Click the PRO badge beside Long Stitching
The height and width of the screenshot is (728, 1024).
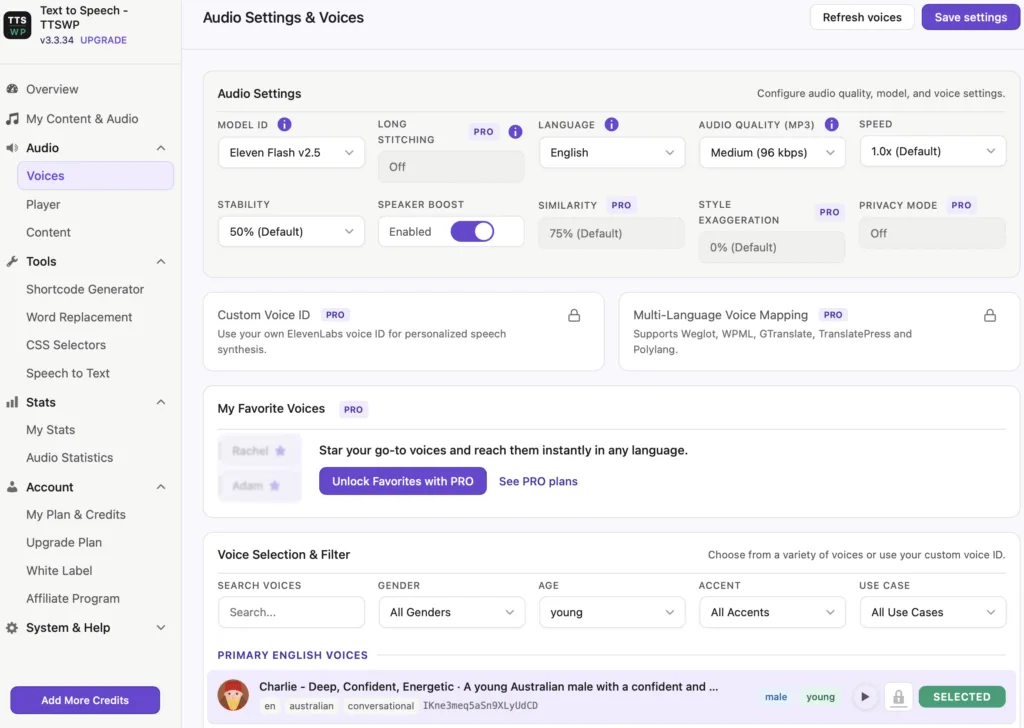click(483, 132)
